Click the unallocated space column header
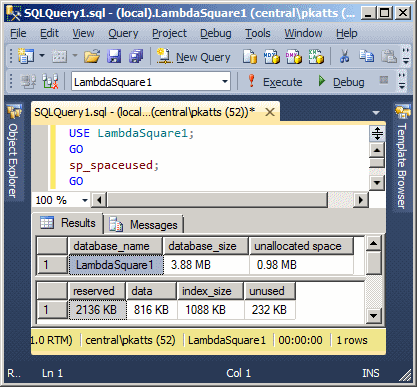The width and height of the screenshot is (417, 387). [301, 246]
